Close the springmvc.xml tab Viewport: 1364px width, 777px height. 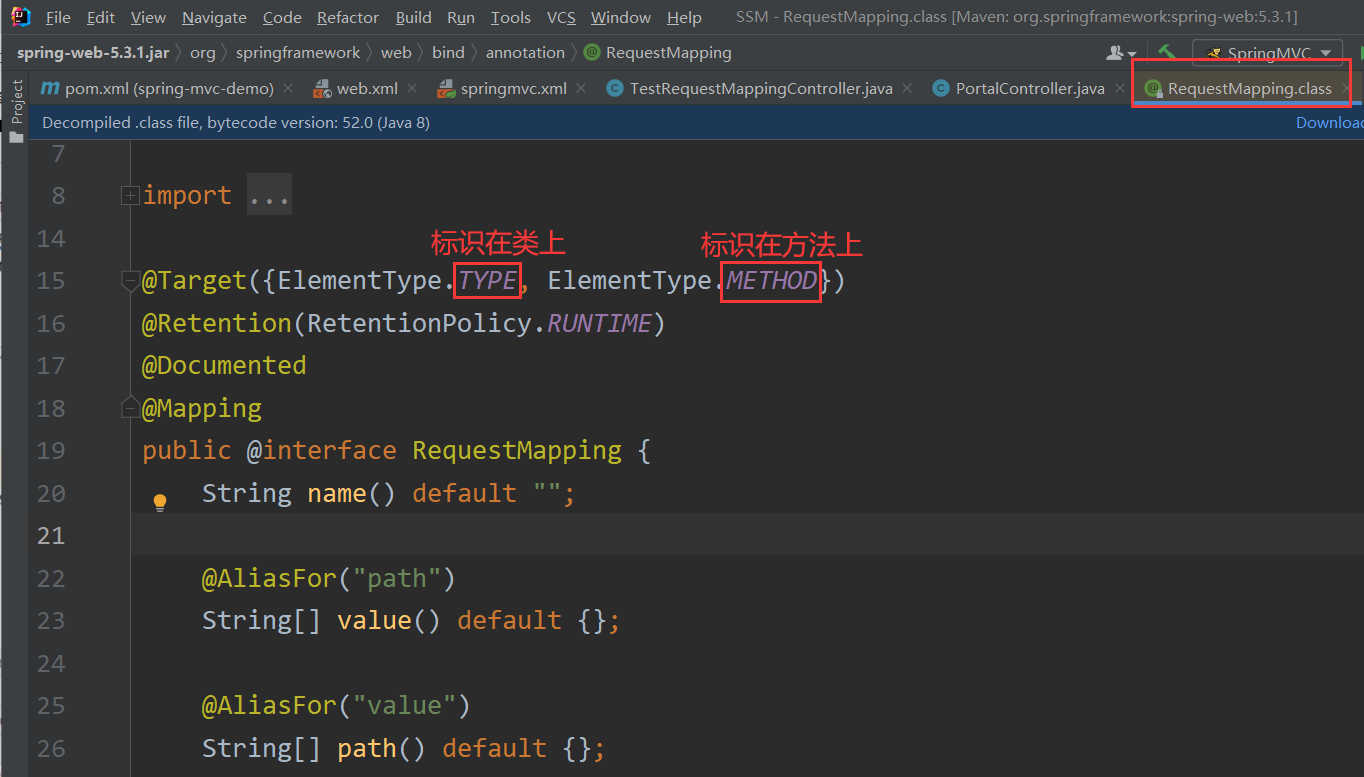(x=581, y=89)
